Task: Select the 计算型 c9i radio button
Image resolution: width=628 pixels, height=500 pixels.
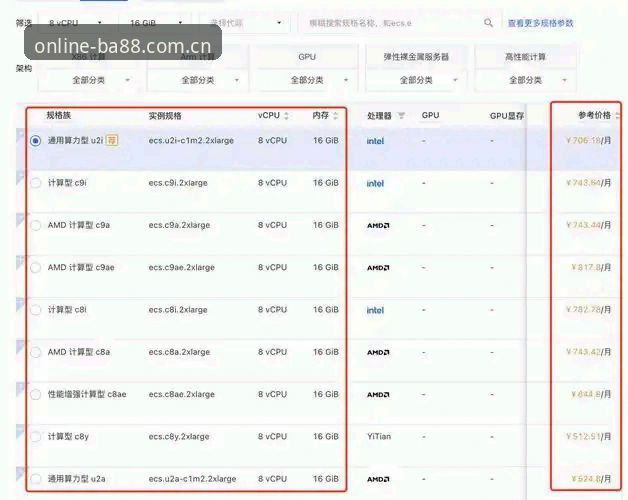Action: coord(36,183)
